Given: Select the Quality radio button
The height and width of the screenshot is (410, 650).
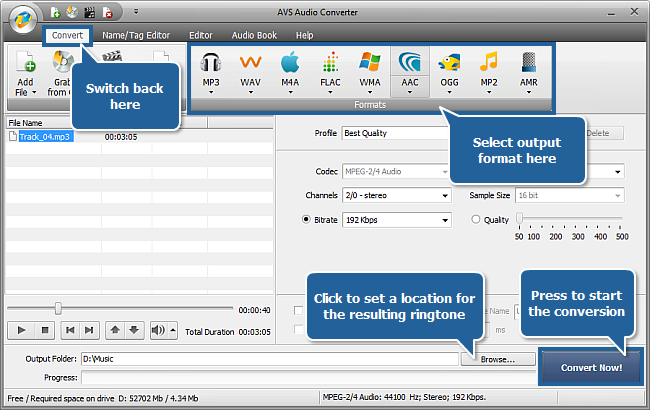Looking at the screenshot, I should (x=475, y=219).
